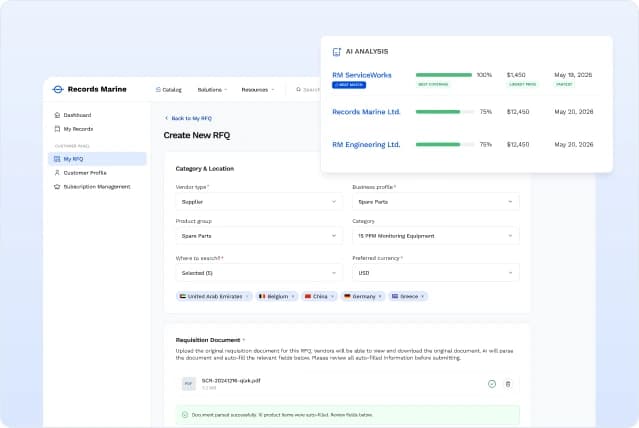Remove the Germany country tag

click(x=380, y=296)
